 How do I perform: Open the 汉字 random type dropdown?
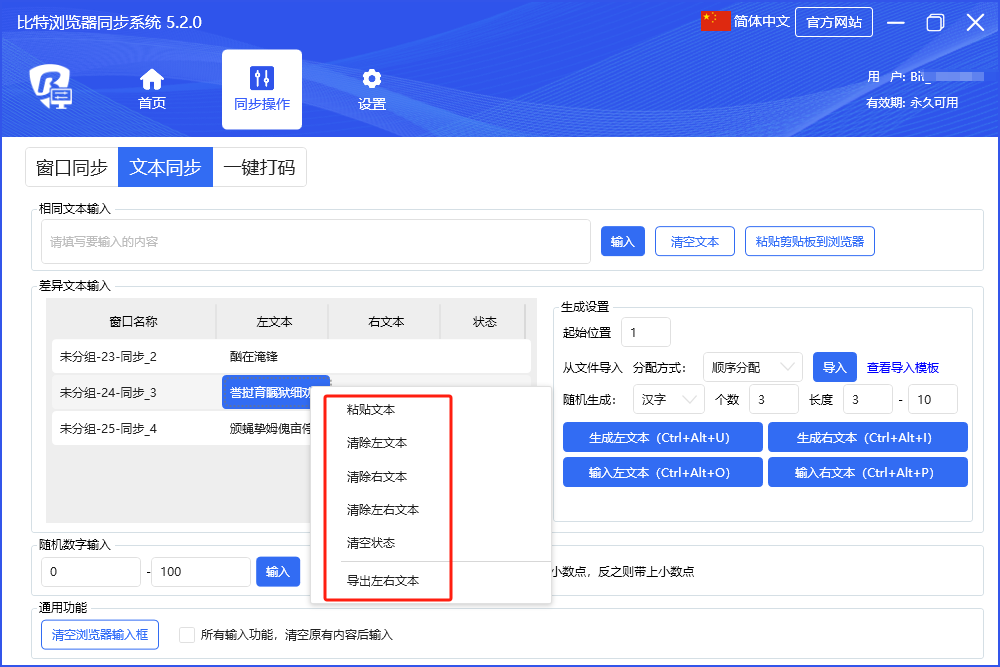(668, 399)
